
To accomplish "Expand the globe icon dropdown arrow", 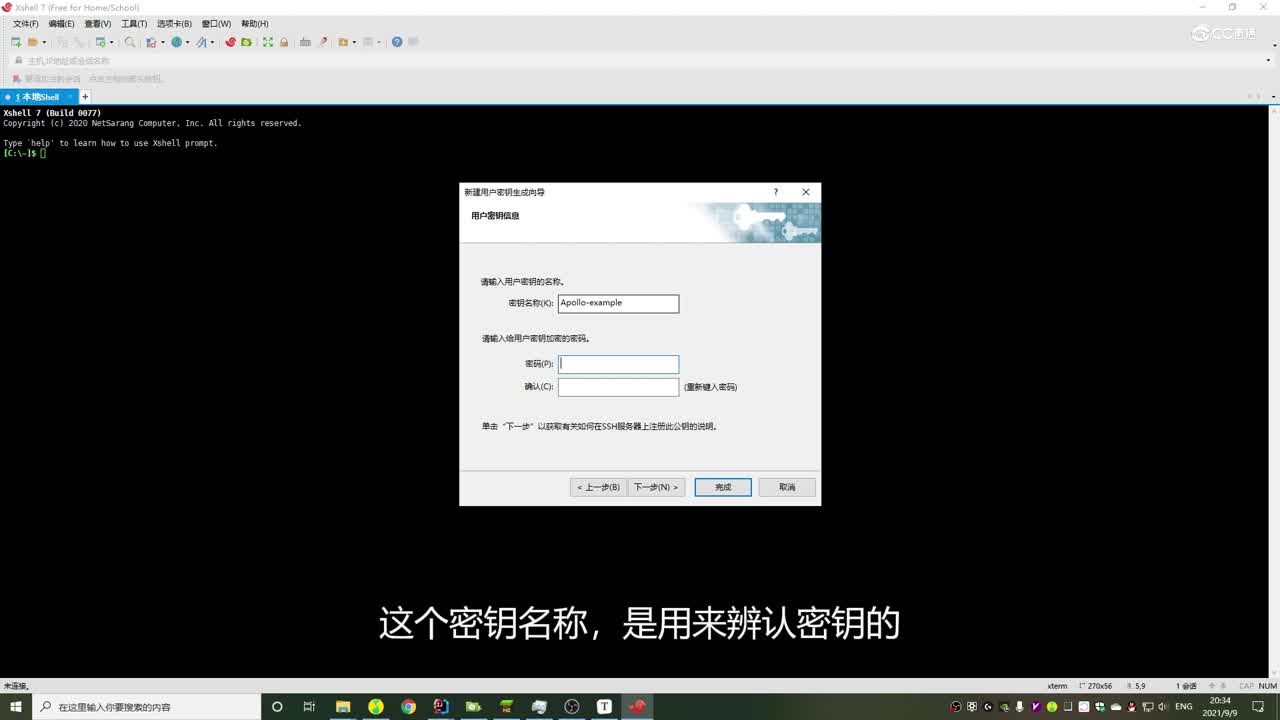I will 188,42.
